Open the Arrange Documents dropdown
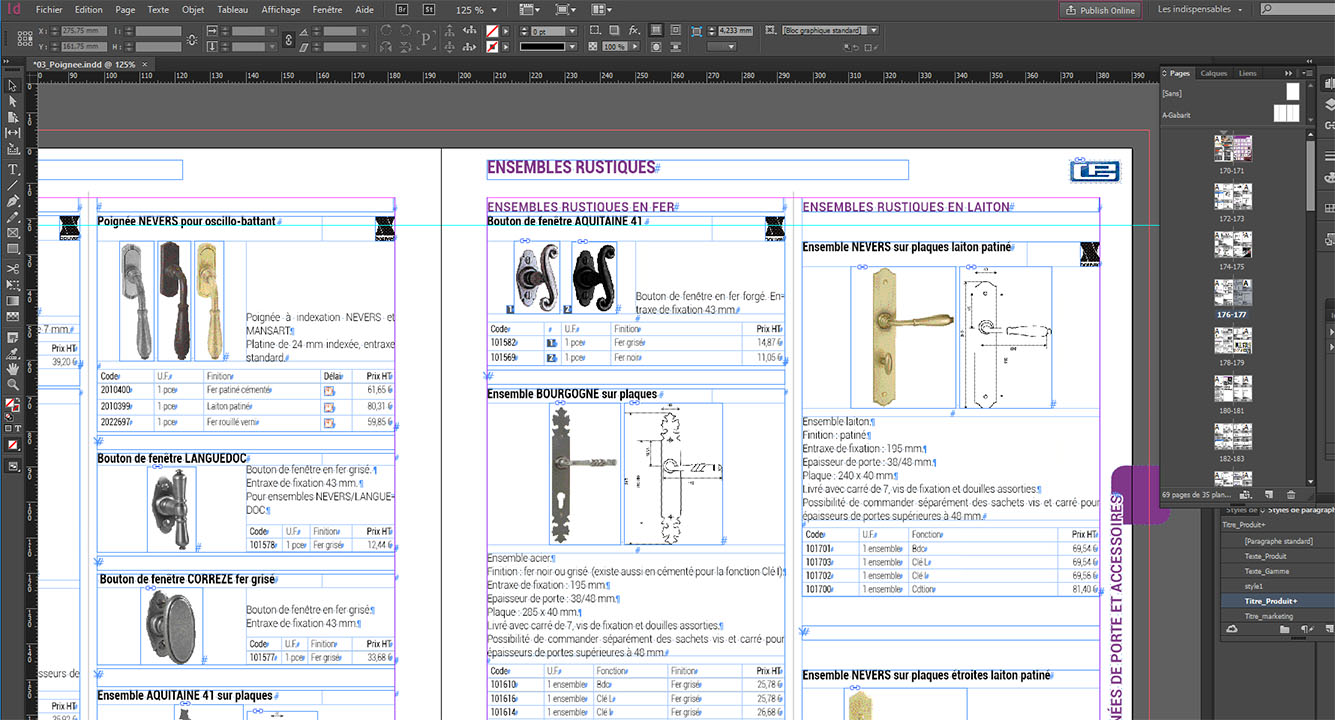 tap(602, 10)
